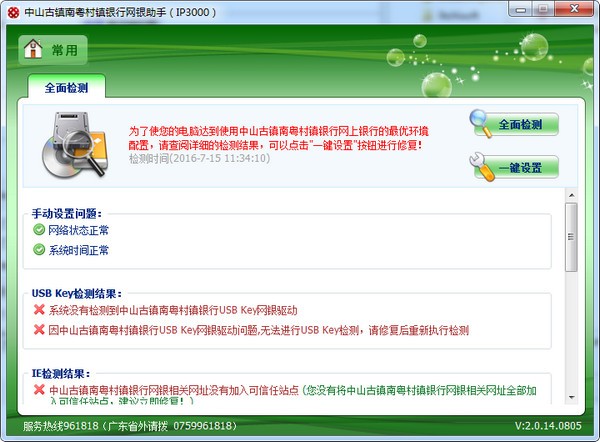
Task: Click red X beside 因中山古镇…无法进行USB Key检测
Action: pyautogui.click(x=39, y=329)
